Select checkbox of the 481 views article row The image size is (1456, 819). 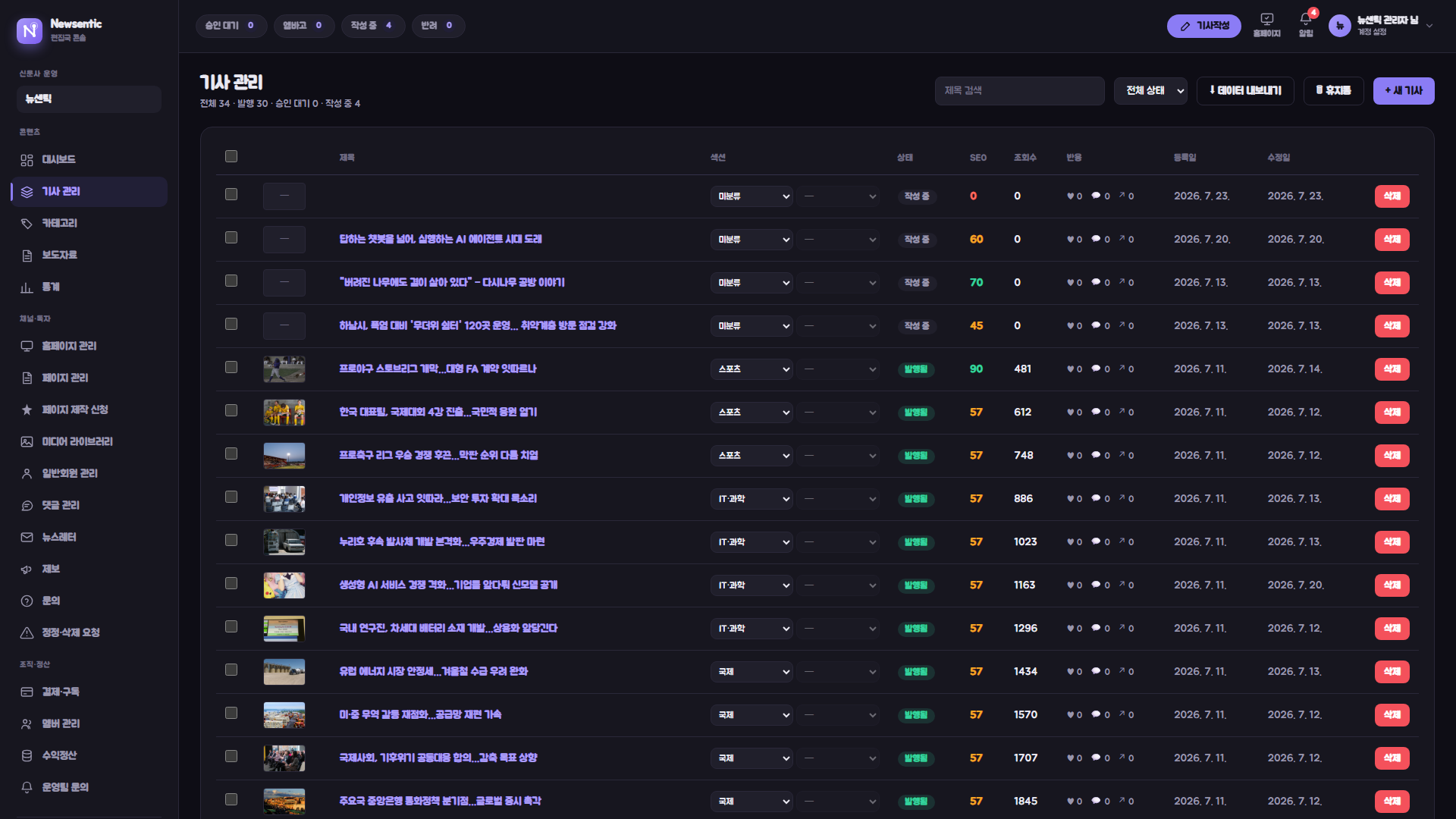pos(231,367)
